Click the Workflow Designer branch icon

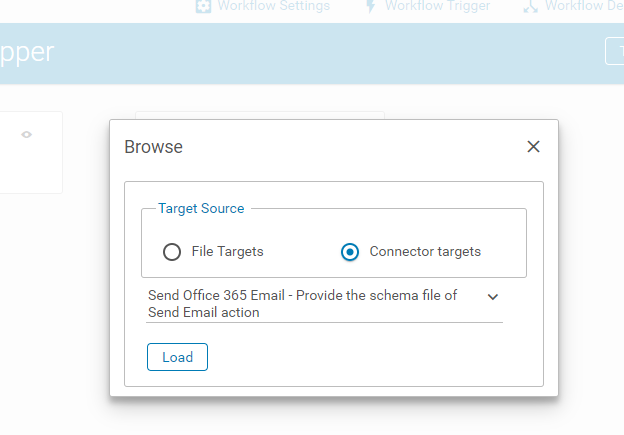(531, 6)
